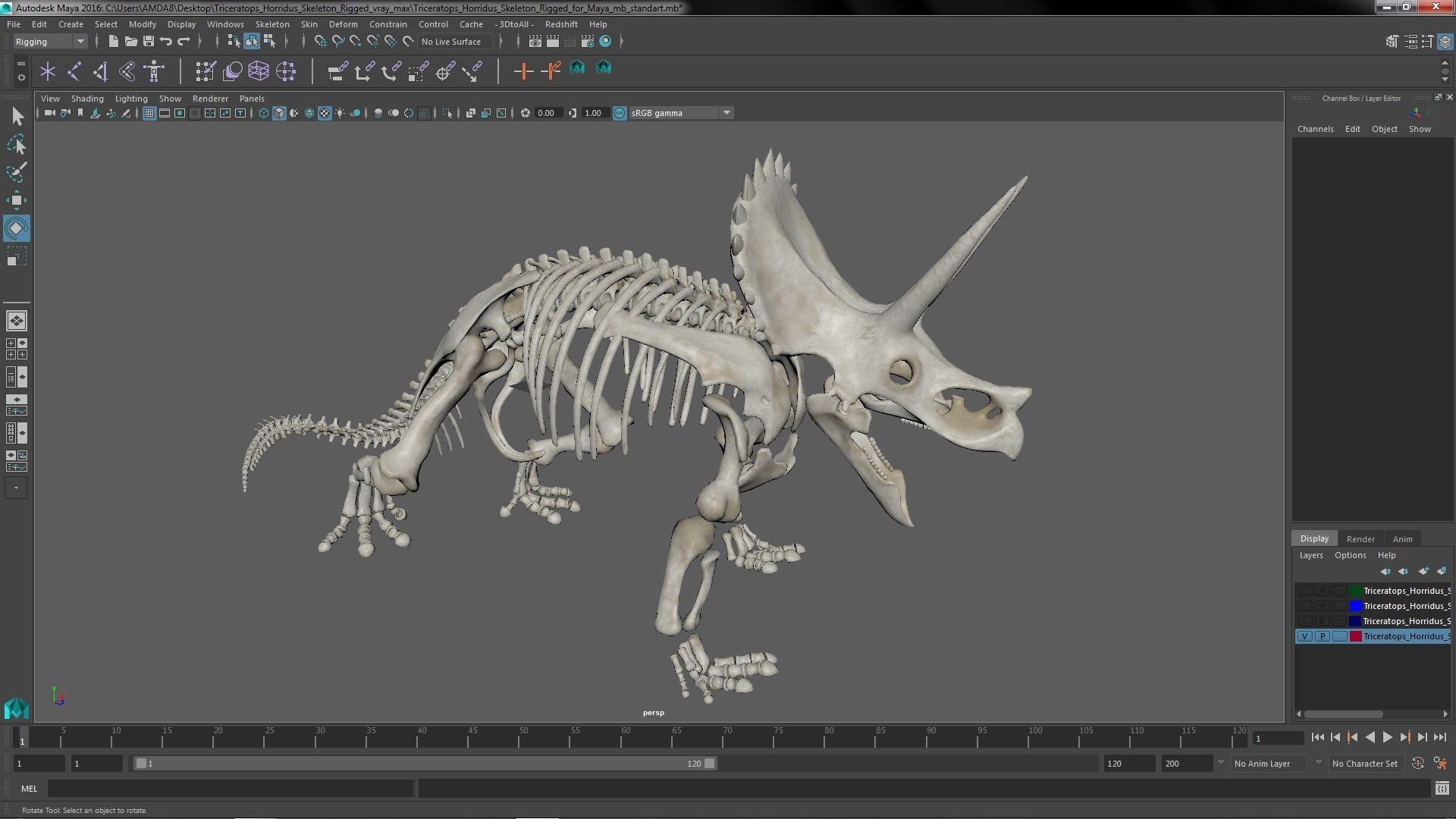The height and width of the screenshot is (819, 1456).
Task: Open the Rigging menu set dropdown
Action: [x=50, y=42]
